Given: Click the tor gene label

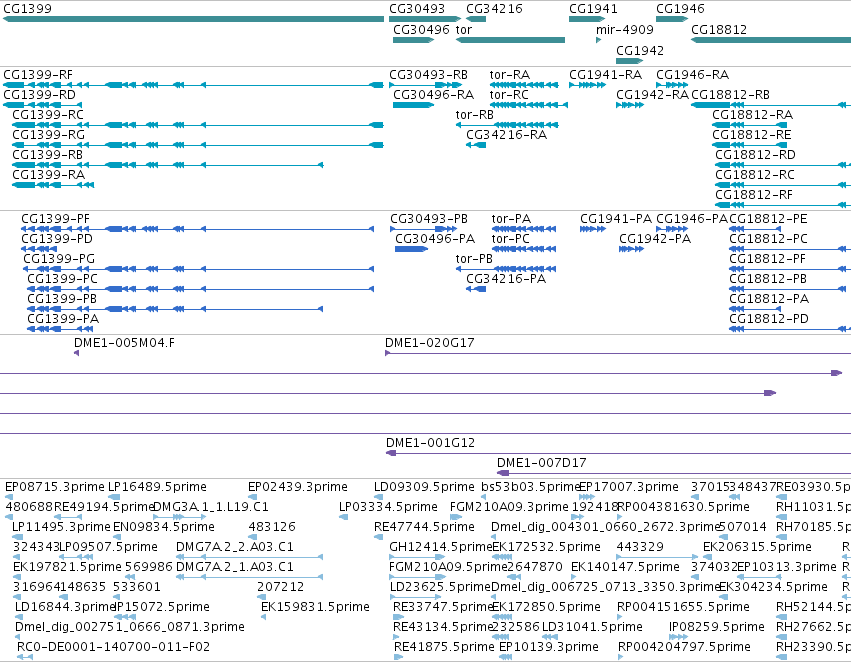Looking at the screenshot, I should [463, 29].
